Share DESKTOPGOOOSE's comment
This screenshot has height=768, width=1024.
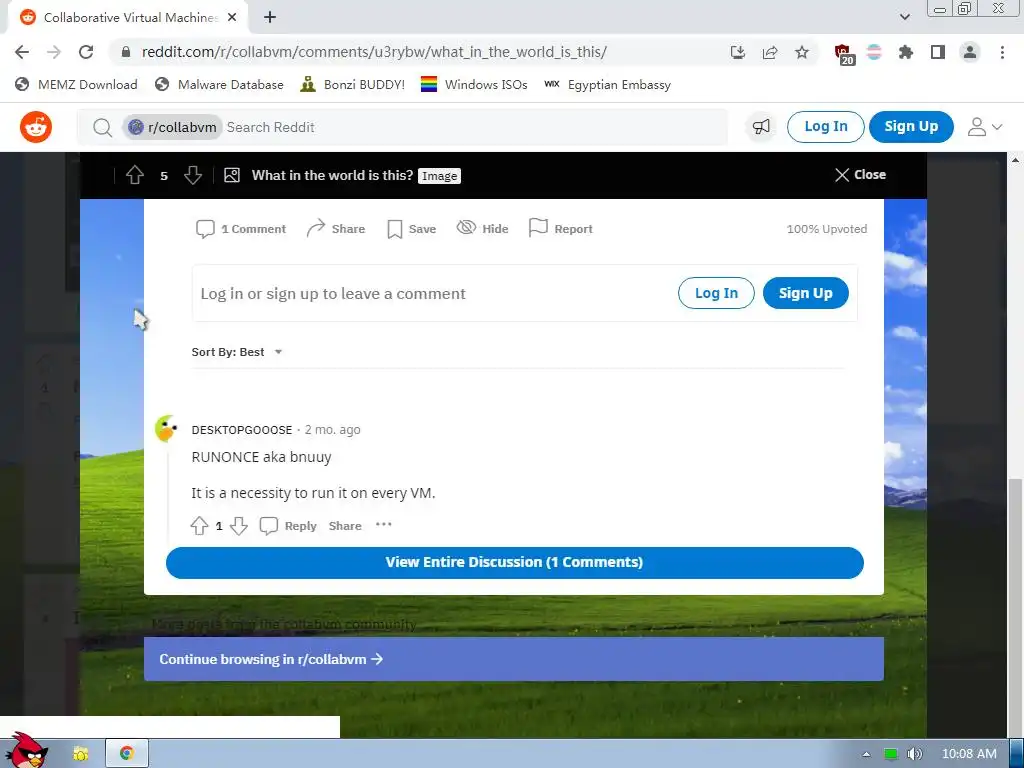345,526
